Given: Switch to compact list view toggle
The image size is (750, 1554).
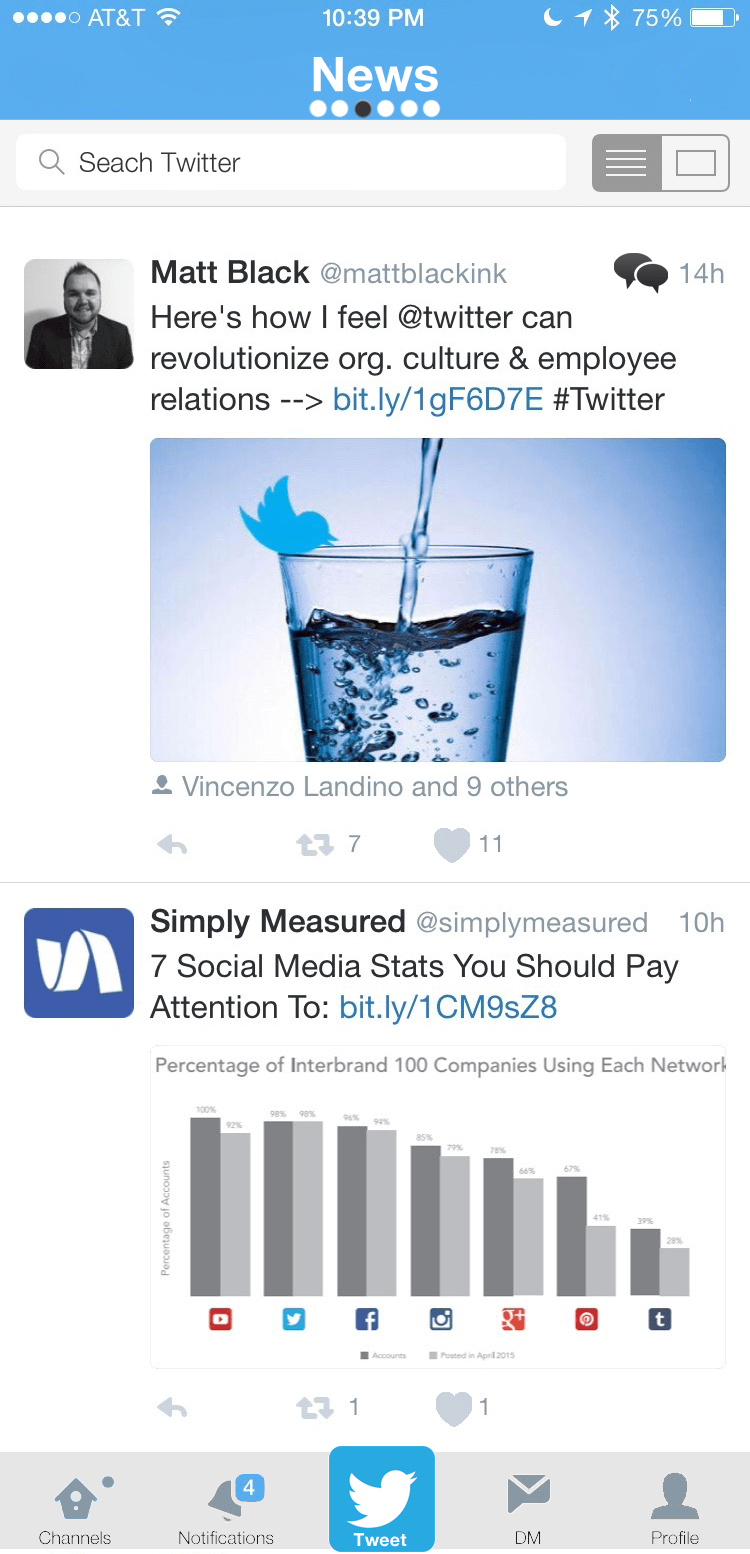Looking at the screenshot, I should 626,163.
